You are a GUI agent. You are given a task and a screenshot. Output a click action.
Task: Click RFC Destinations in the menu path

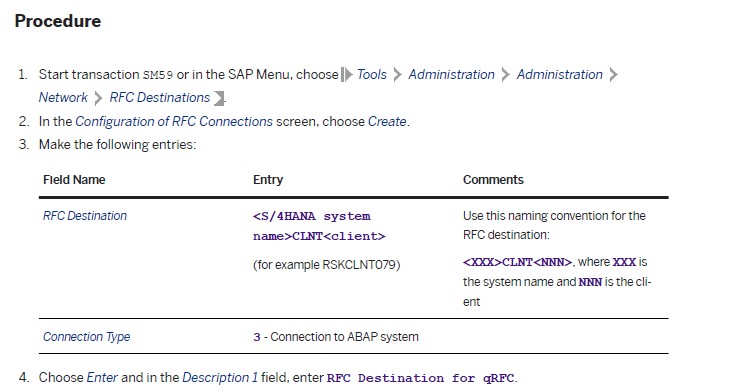tap(160, 97)
